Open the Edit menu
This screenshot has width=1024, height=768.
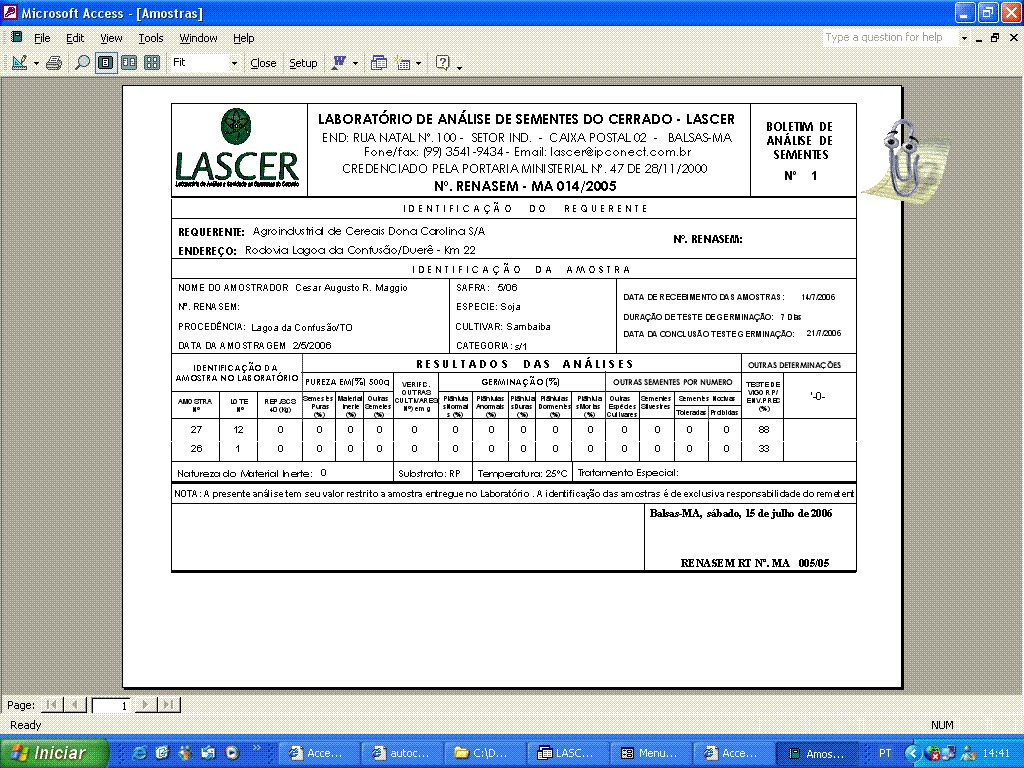(75, 38)
